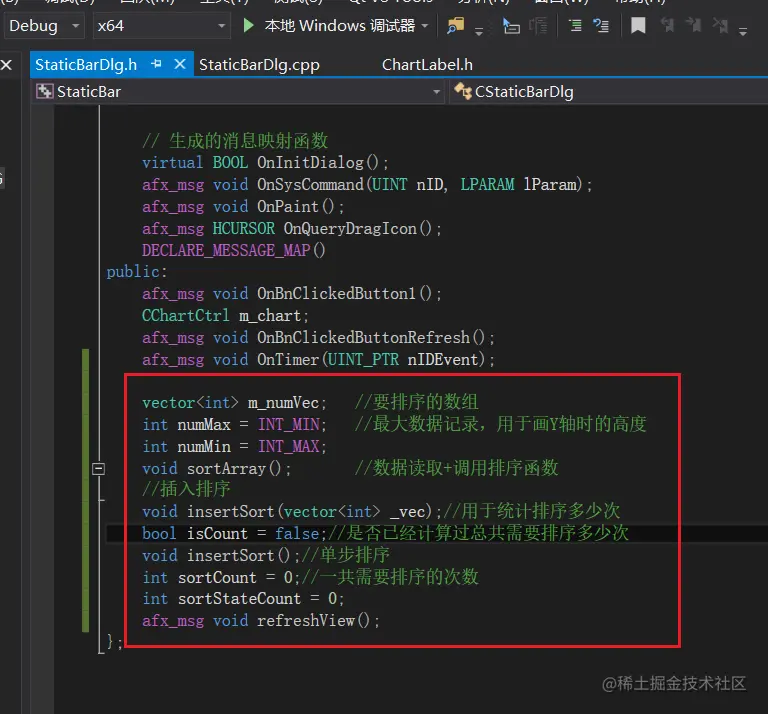768x714 pixels.
Task: Click the find in files folder icon
Action: tap(456, 25)
